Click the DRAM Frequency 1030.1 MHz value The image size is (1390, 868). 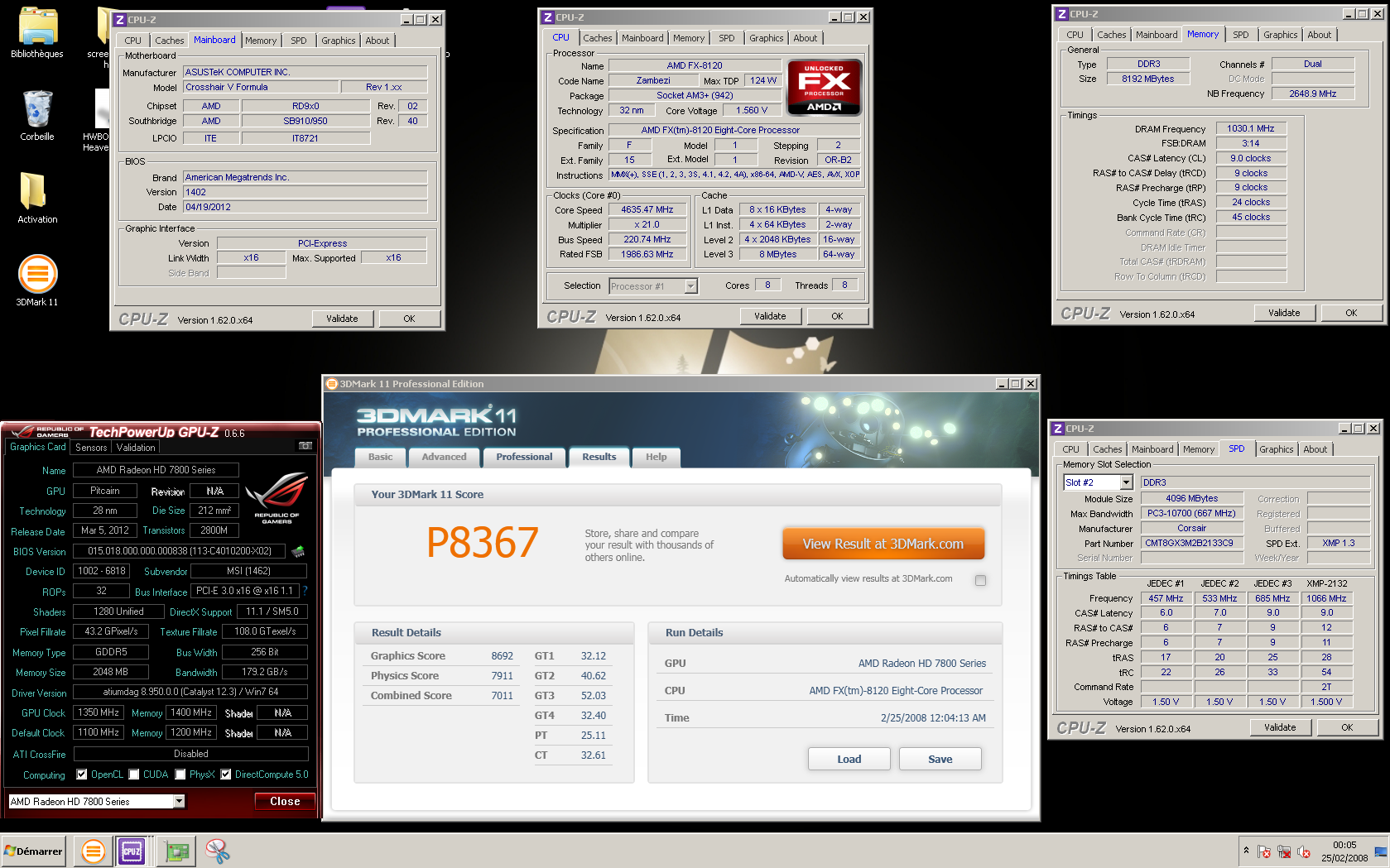1250,128
